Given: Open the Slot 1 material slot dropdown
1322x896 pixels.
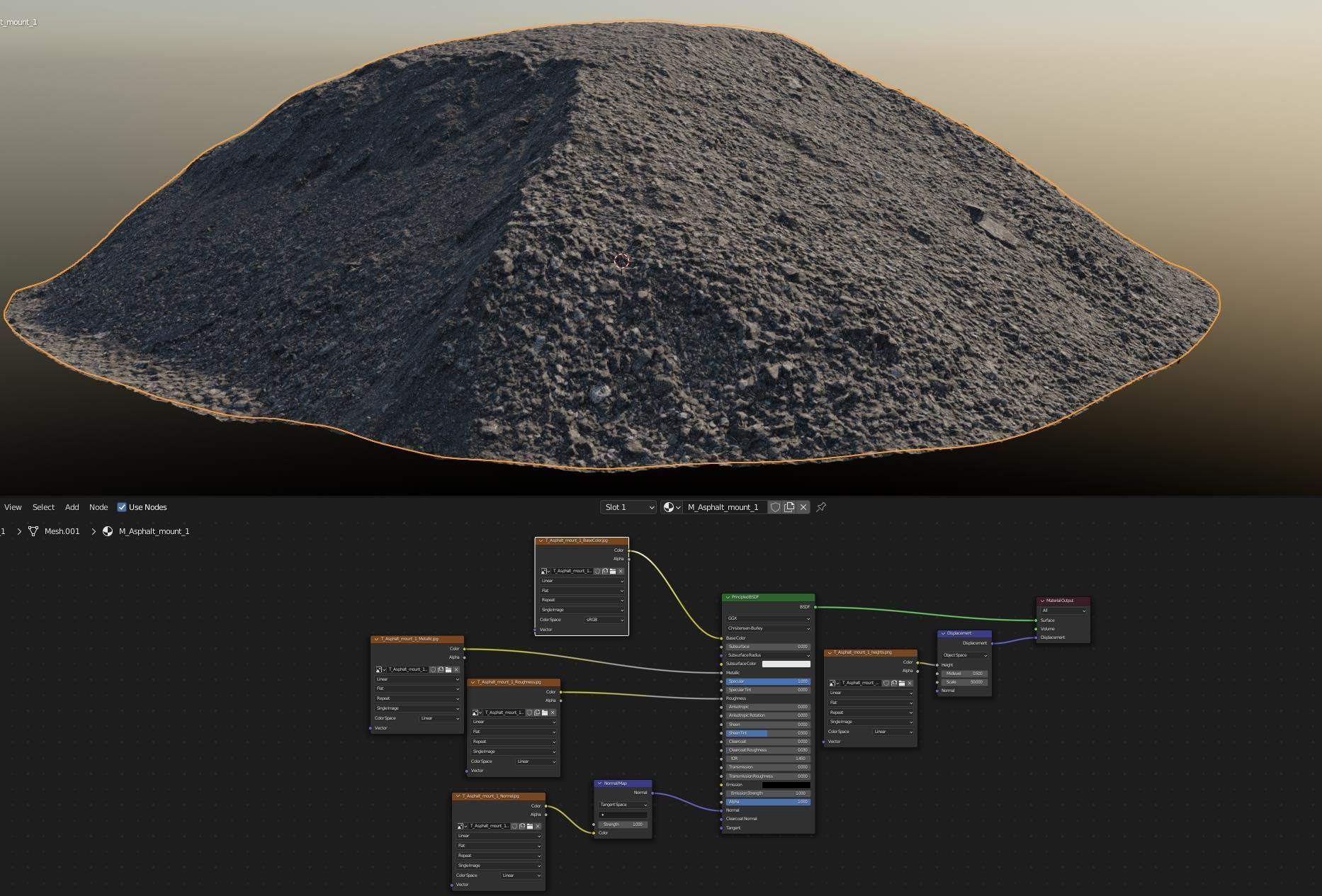Looking at the screenshot, I should click(628, 507).
